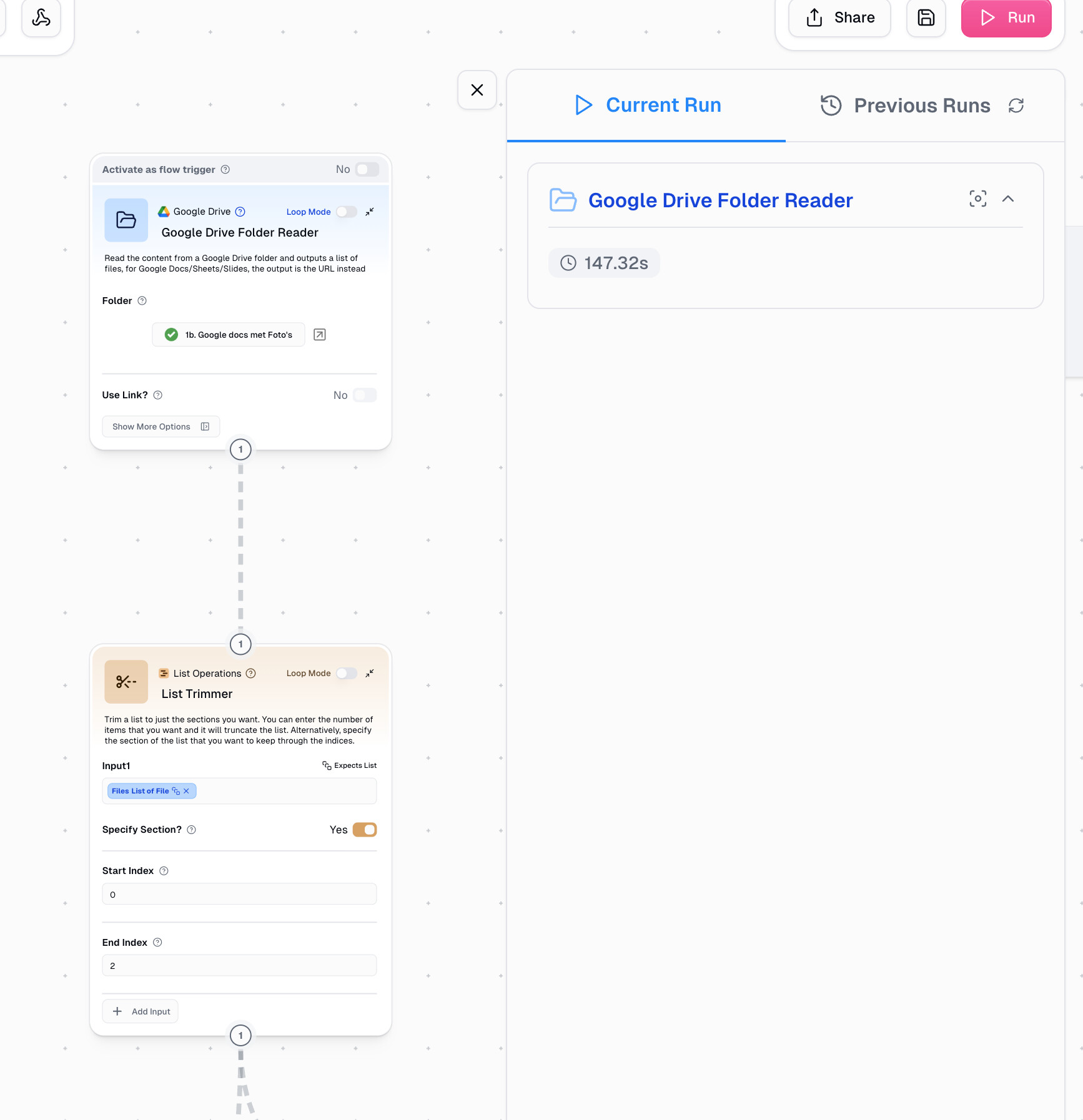This screenshot has width=1083, height=1120.
Task: Open help for Start Index
Action: [164, 871]
